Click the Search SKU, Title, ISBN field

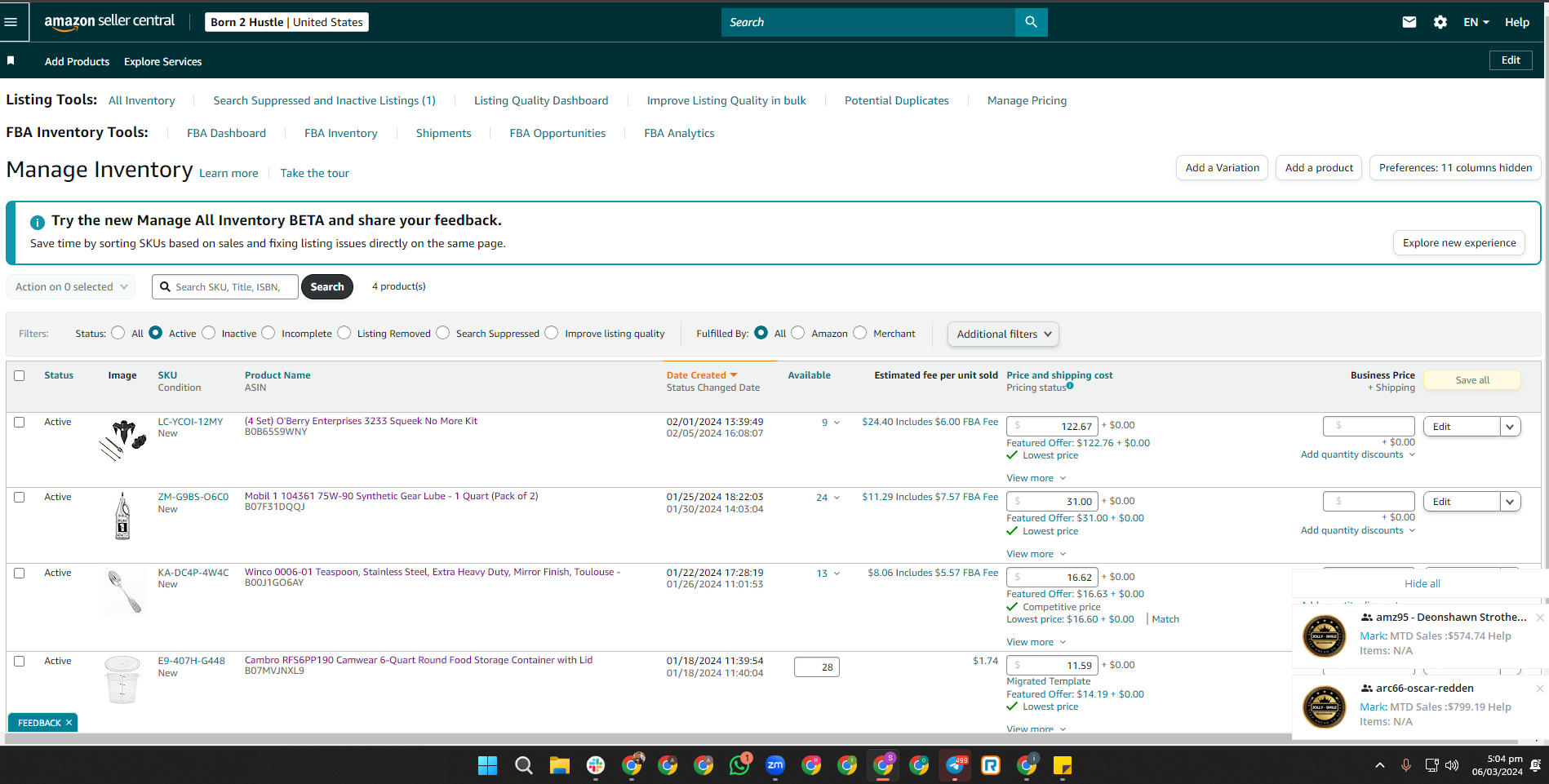(x=224, y=287)
